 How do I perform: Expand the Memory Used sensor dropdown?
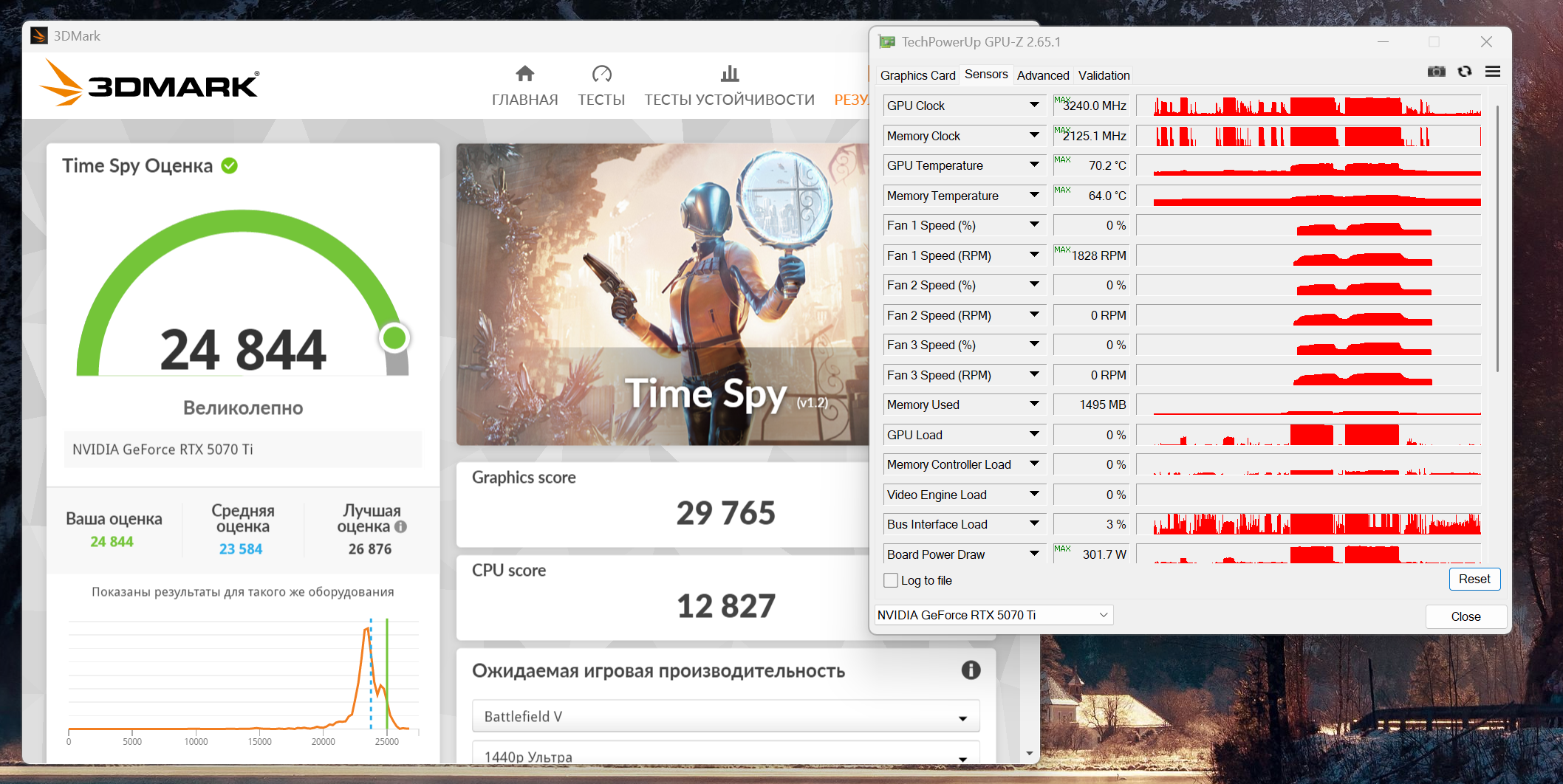1034,405
